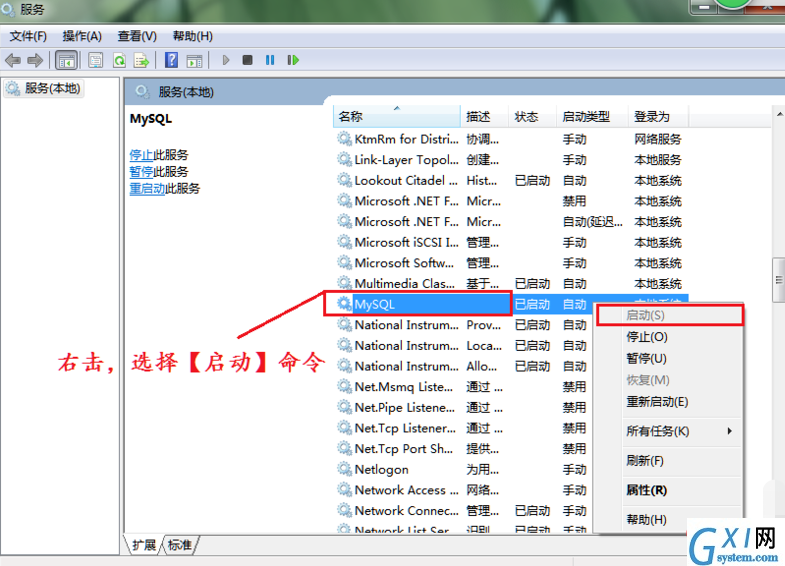
Task: Select the Network Access service row
Action: click(463, 490)
